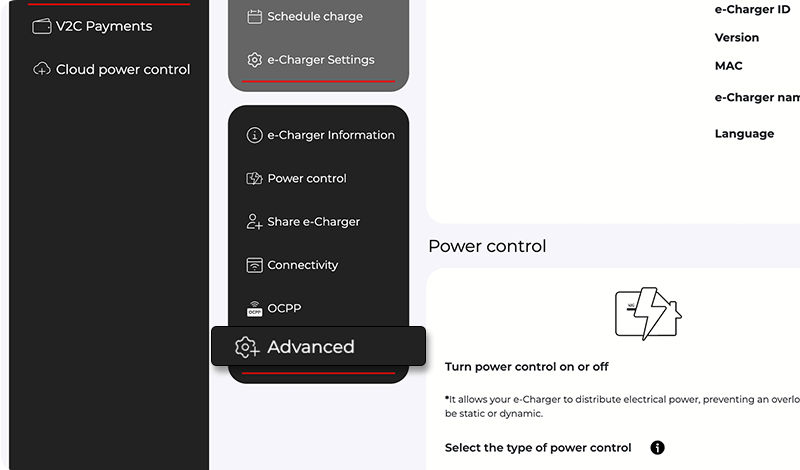The width and height of the screenshot is (800, 470).
Task: Click the Connectivity wifi window icon
Action: click(x=254, y=265)
